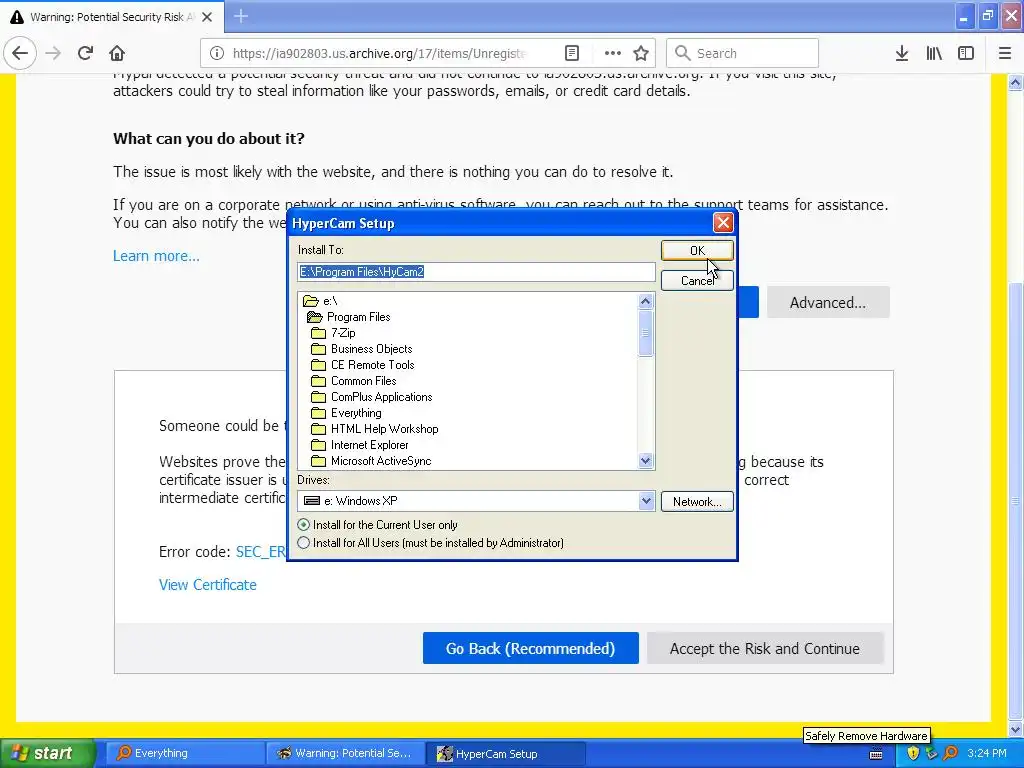Click the 3:24 PM system clock

pyautogui.click(x=986, y=753)
